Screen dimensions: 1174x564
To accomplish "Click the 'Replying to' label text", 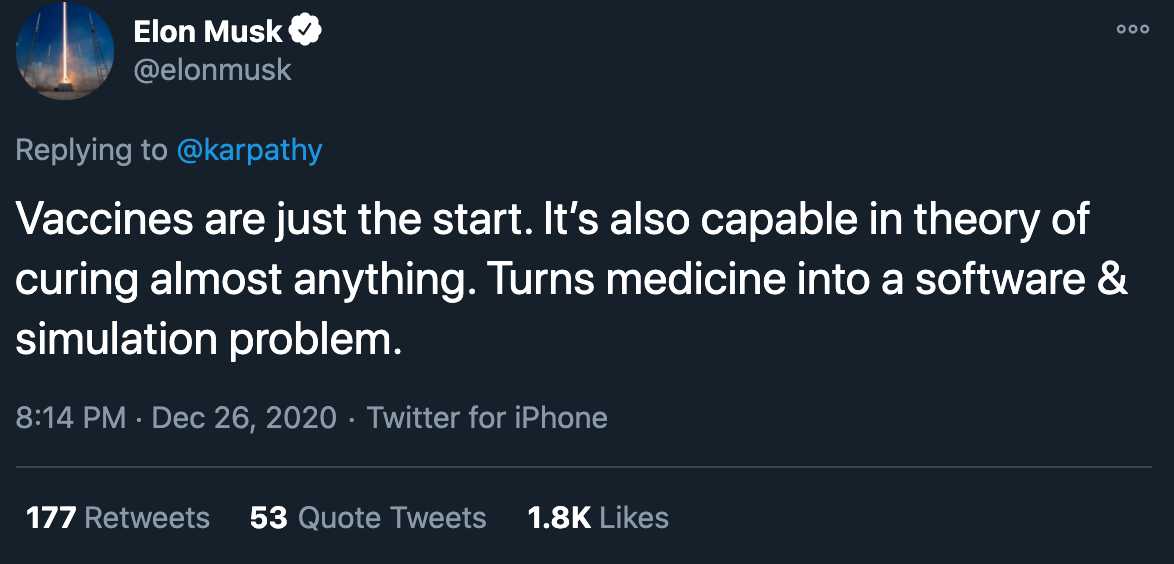I will coord(92,150).
